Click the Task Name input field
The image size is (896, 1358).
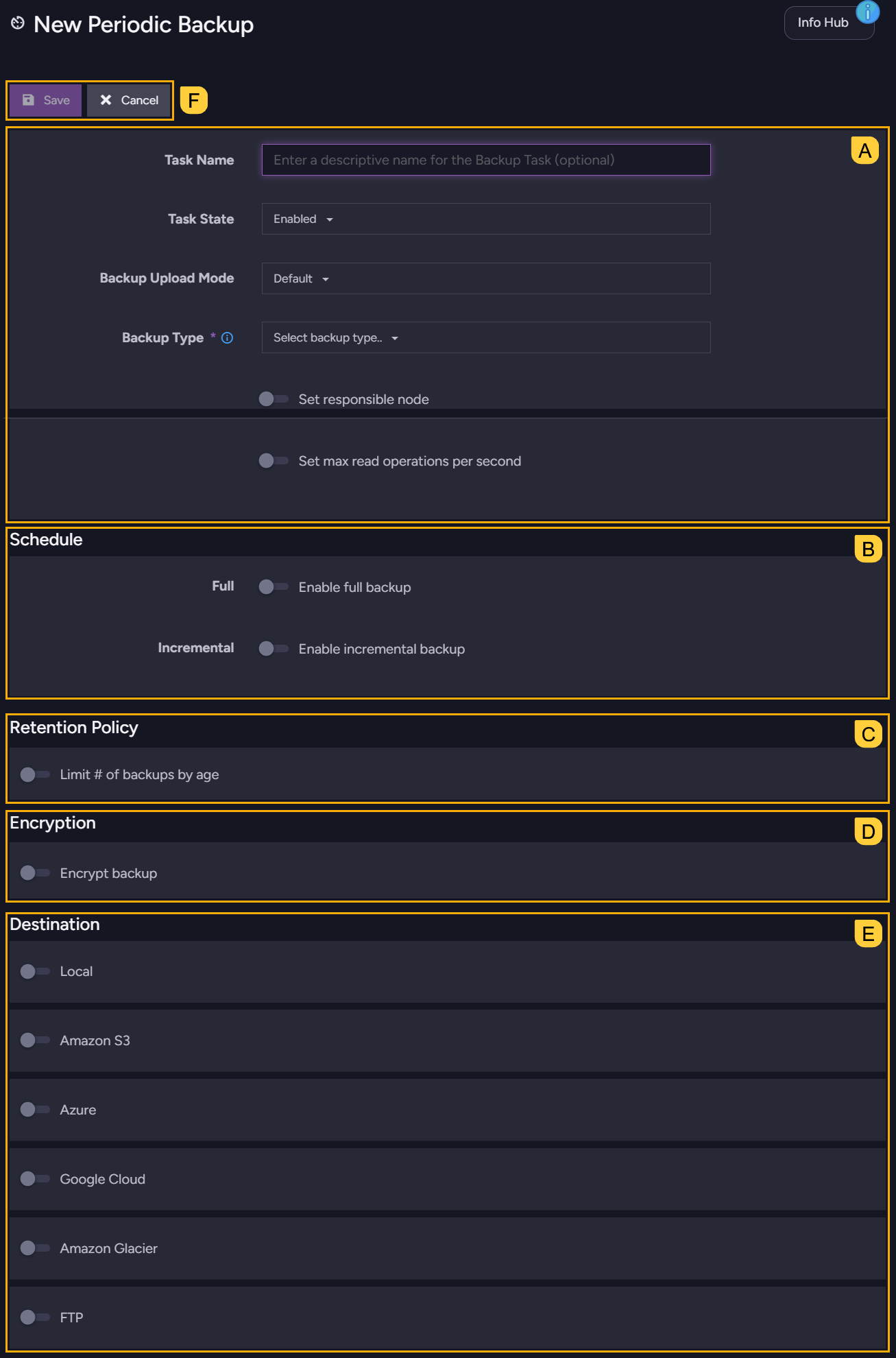485,160
